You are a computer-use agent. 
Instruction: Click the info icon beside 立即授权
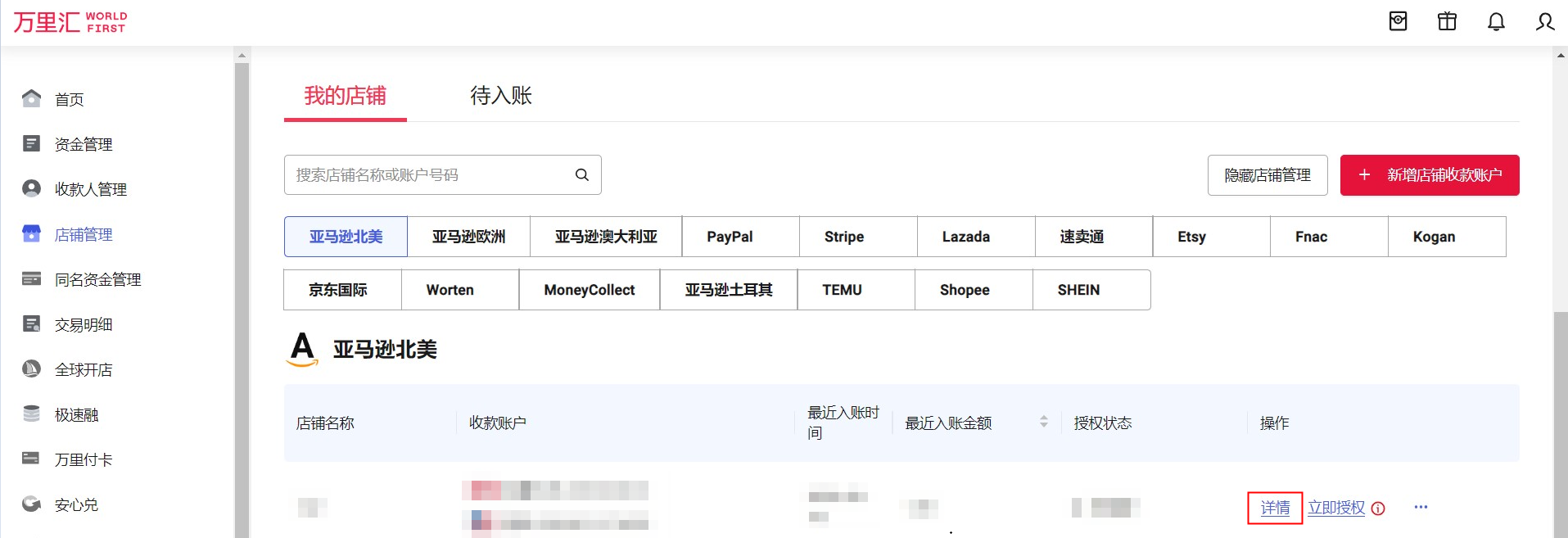click(x=1378, y=509)
